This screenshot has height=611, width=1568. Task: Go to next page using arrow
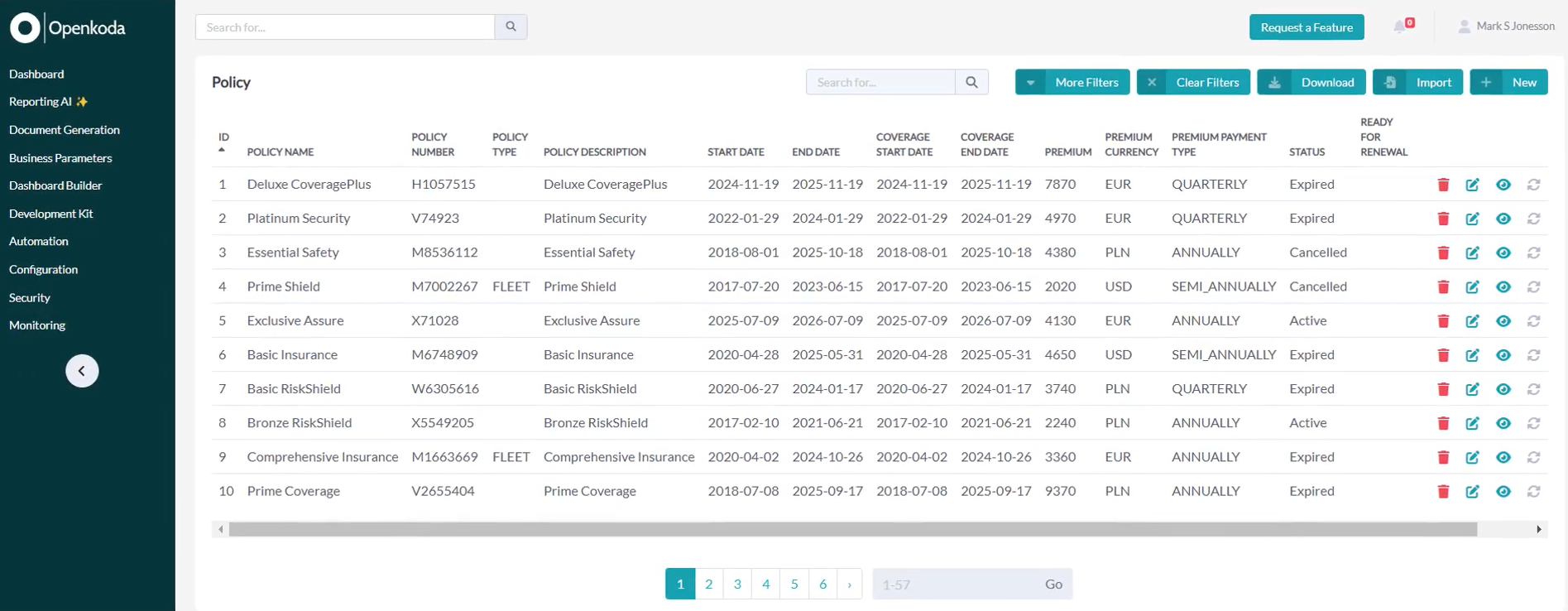(850, 584)
